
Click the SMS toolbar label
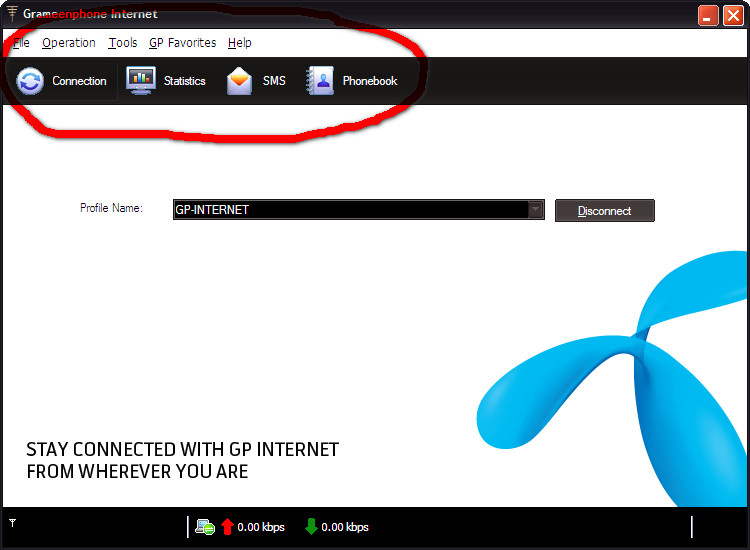pos(274,81)
